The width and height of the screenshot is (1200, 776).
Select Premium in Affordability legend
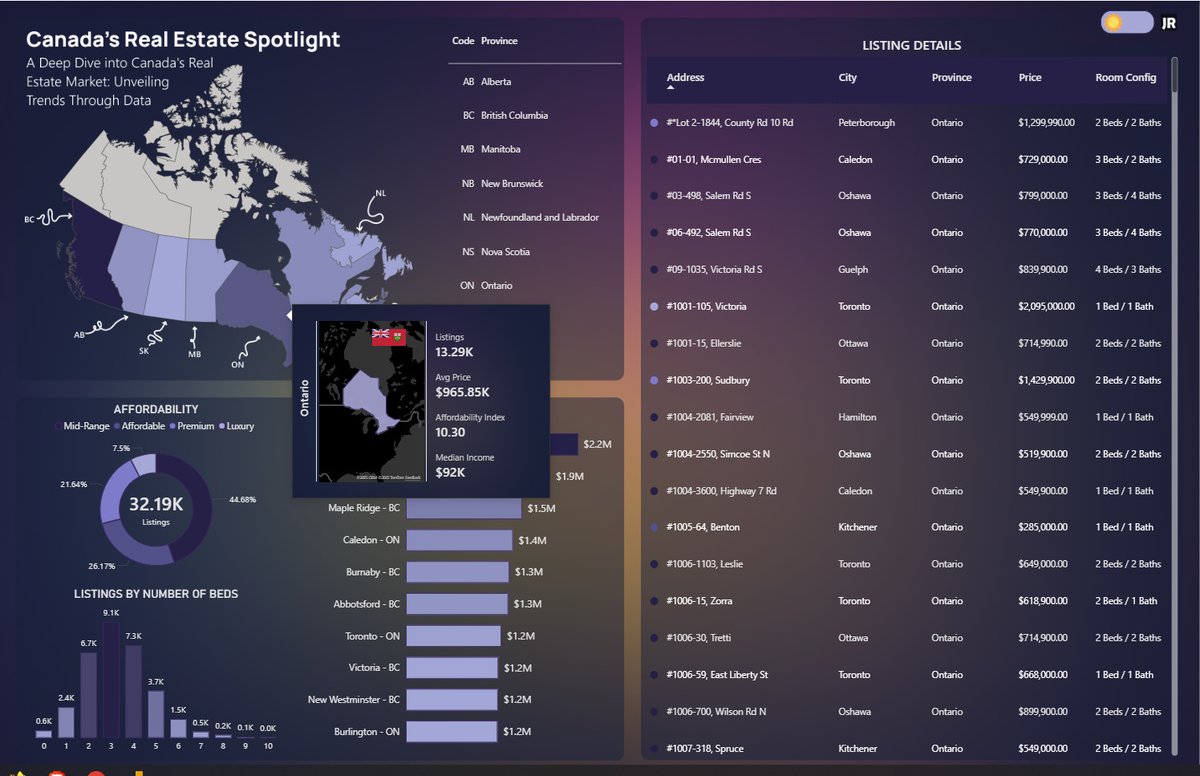click(x=191, y=426)
